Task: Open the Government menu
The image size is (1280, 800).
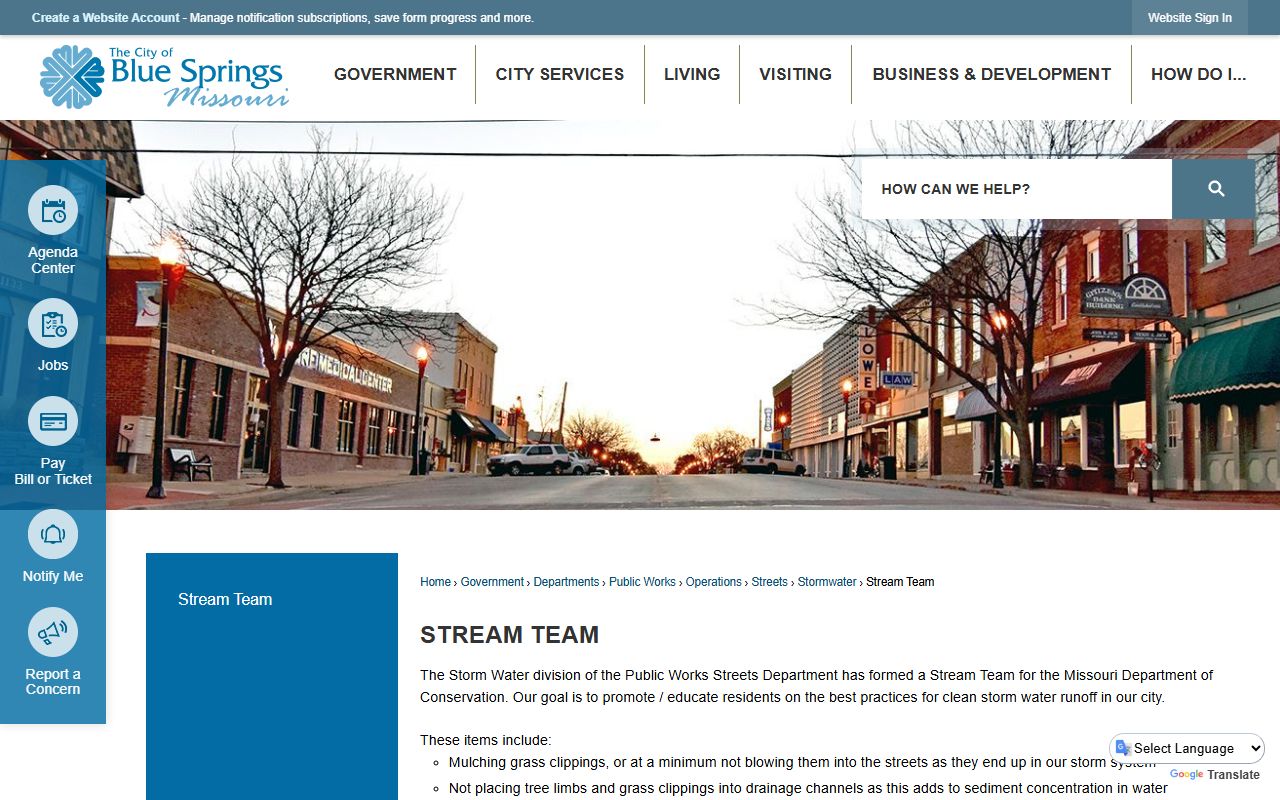Action: [395, 74]
